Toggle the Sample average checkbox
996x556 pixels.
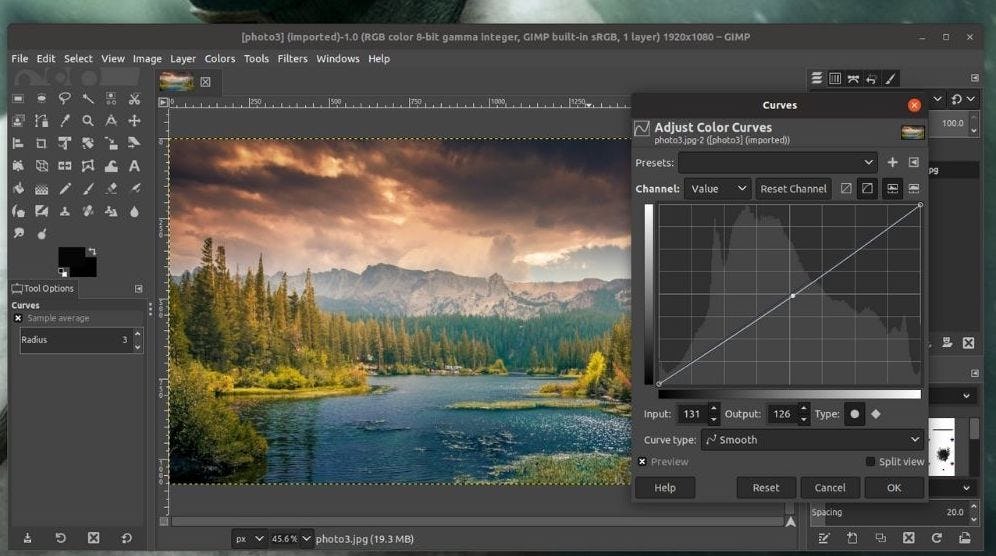click(18, 318)
